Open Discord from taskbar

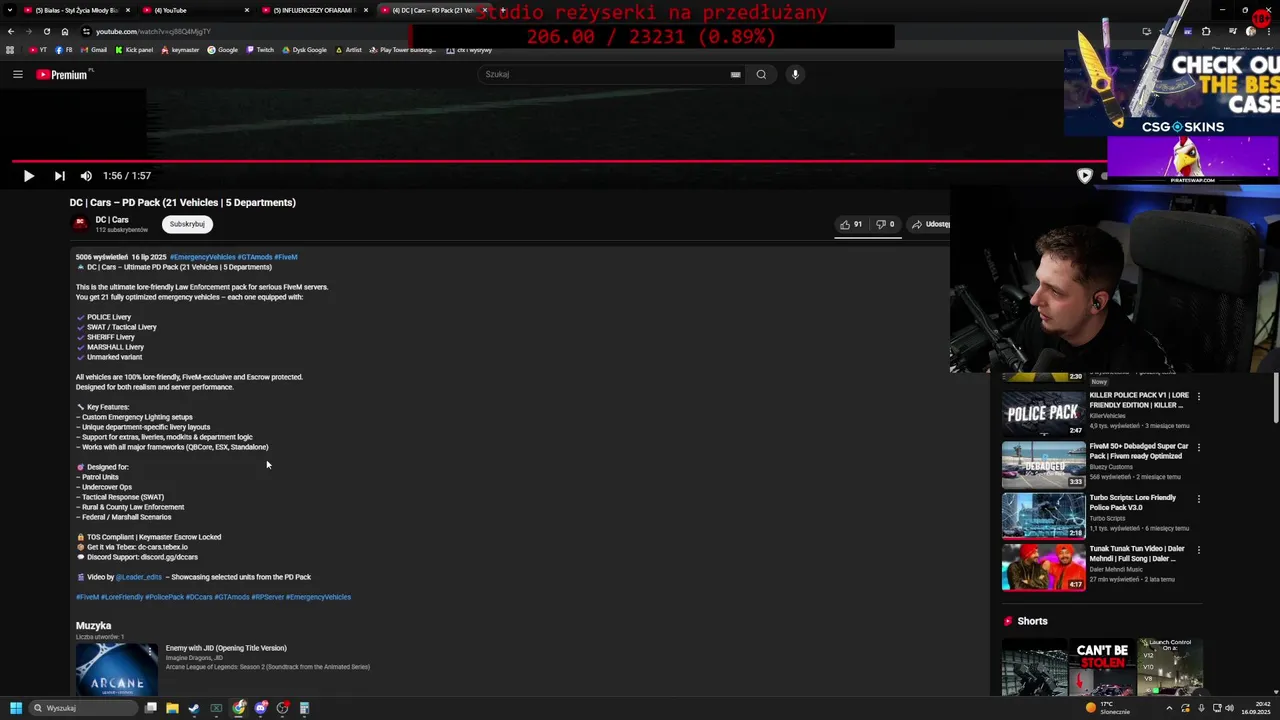pos(261,708)
